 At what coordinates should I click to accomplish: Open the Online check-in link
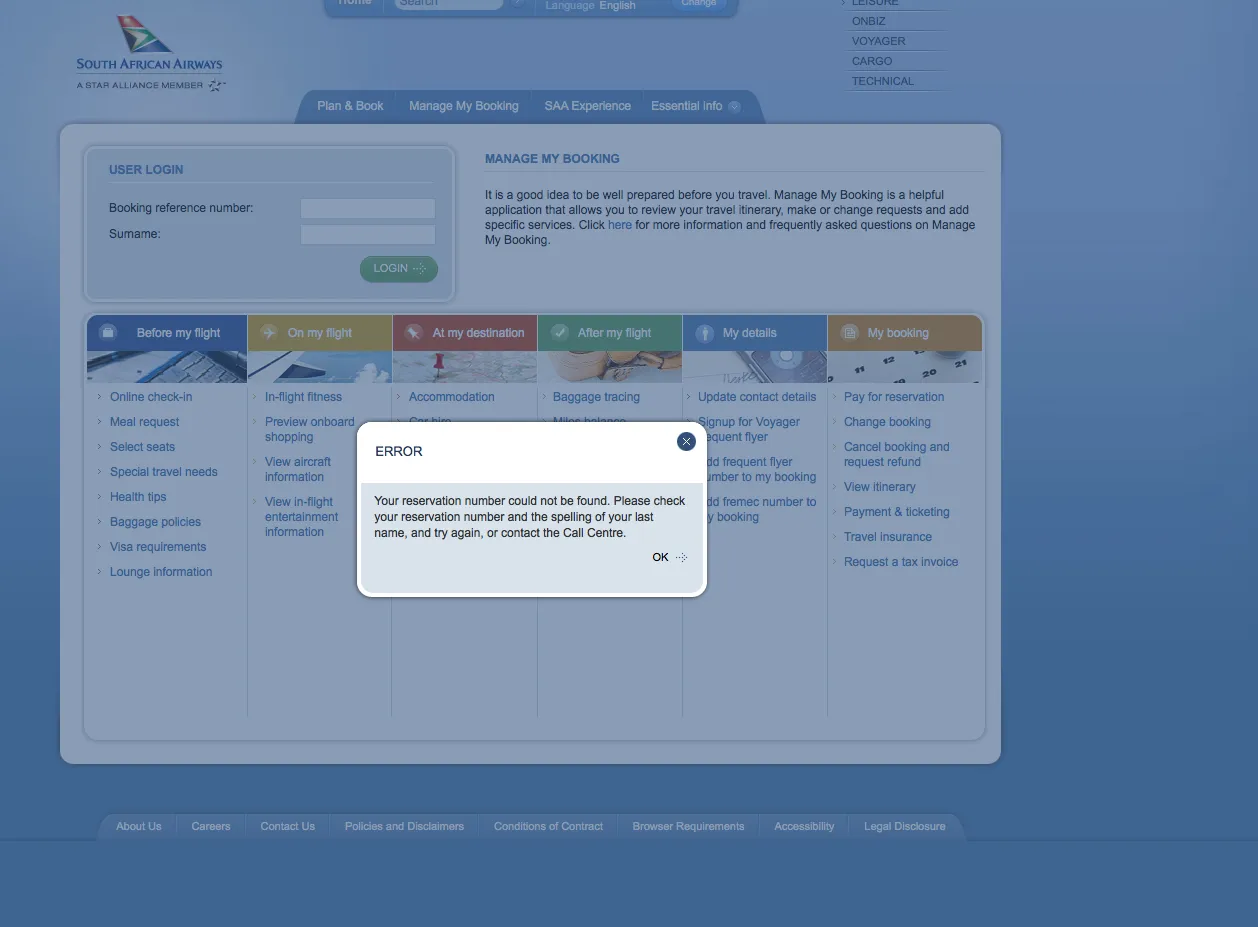[x=151, y=397]
